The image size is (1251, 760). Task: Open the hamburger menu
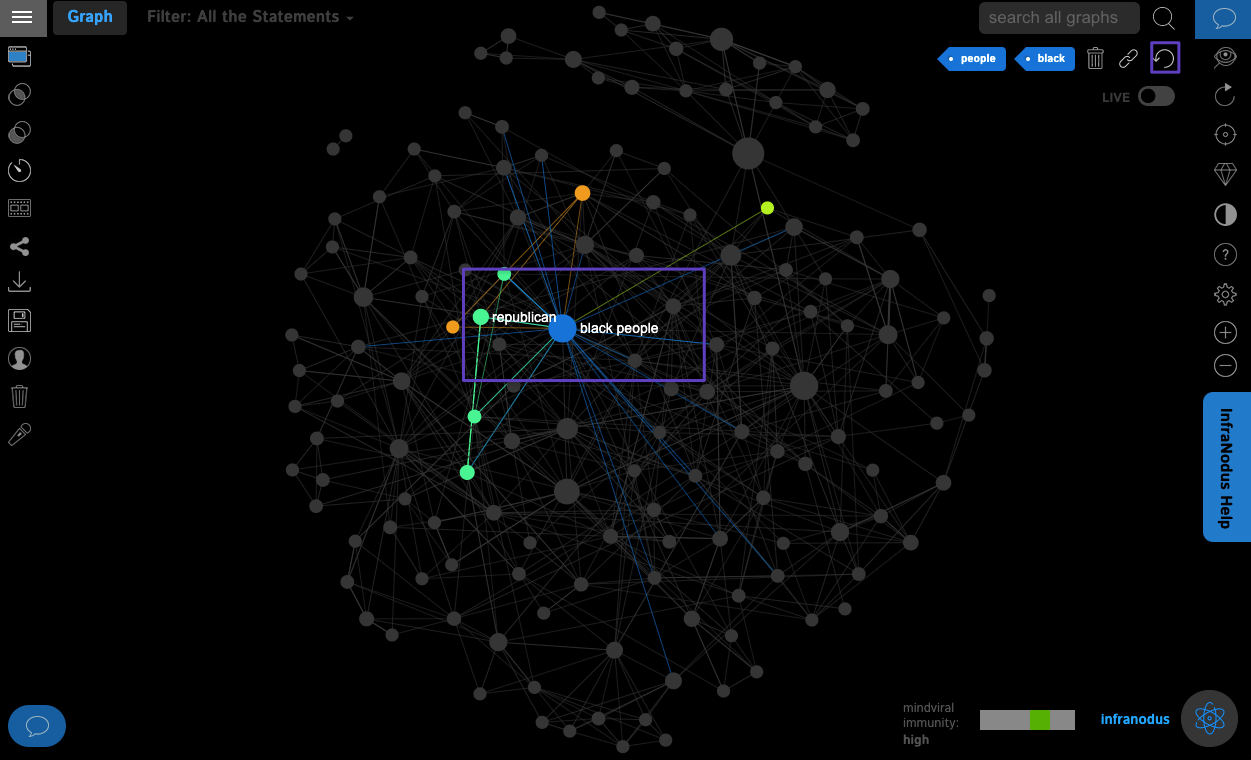22,17
